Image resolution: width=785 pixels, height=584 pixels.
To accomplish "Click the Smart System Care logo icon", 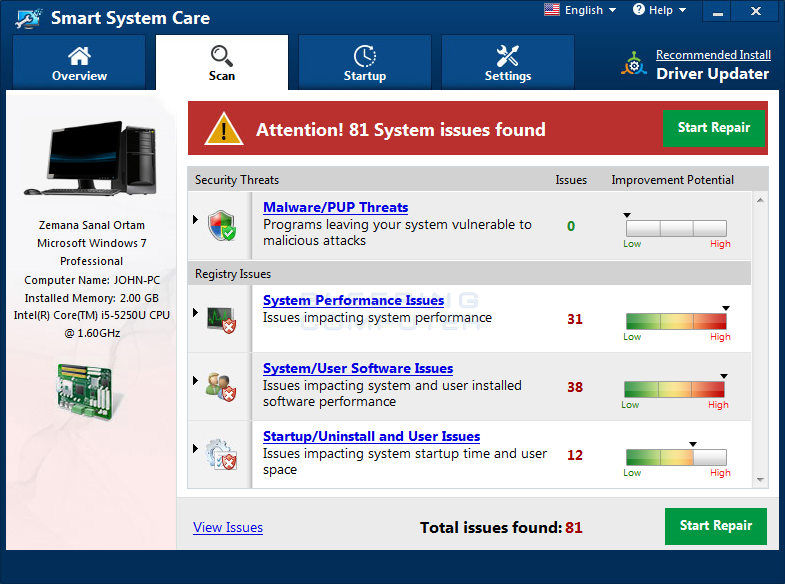I will click(28, 19).
